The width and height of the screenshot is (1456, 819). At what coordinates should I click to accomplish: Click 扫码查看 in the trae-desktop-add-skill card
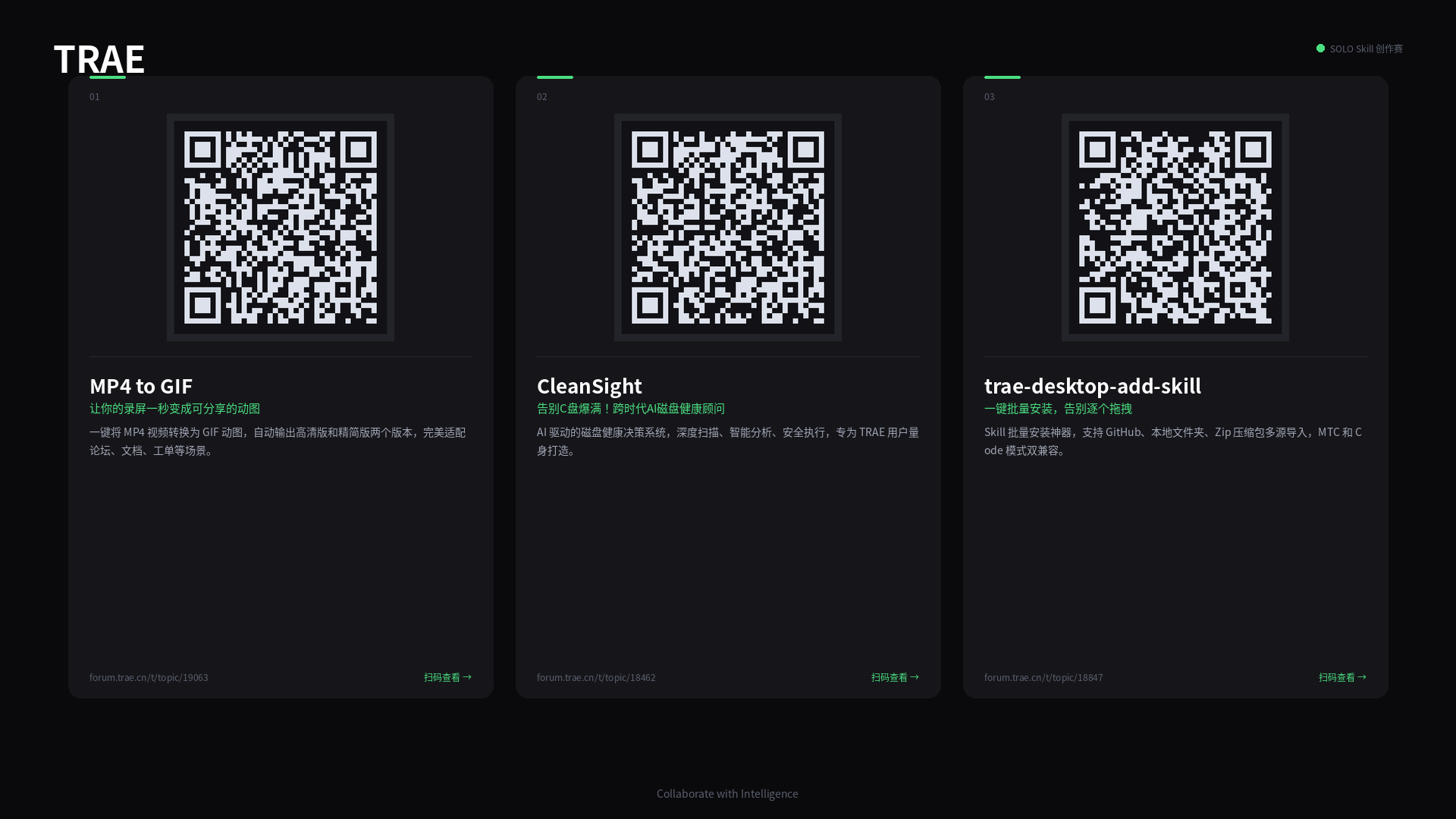coord(1342,677)
